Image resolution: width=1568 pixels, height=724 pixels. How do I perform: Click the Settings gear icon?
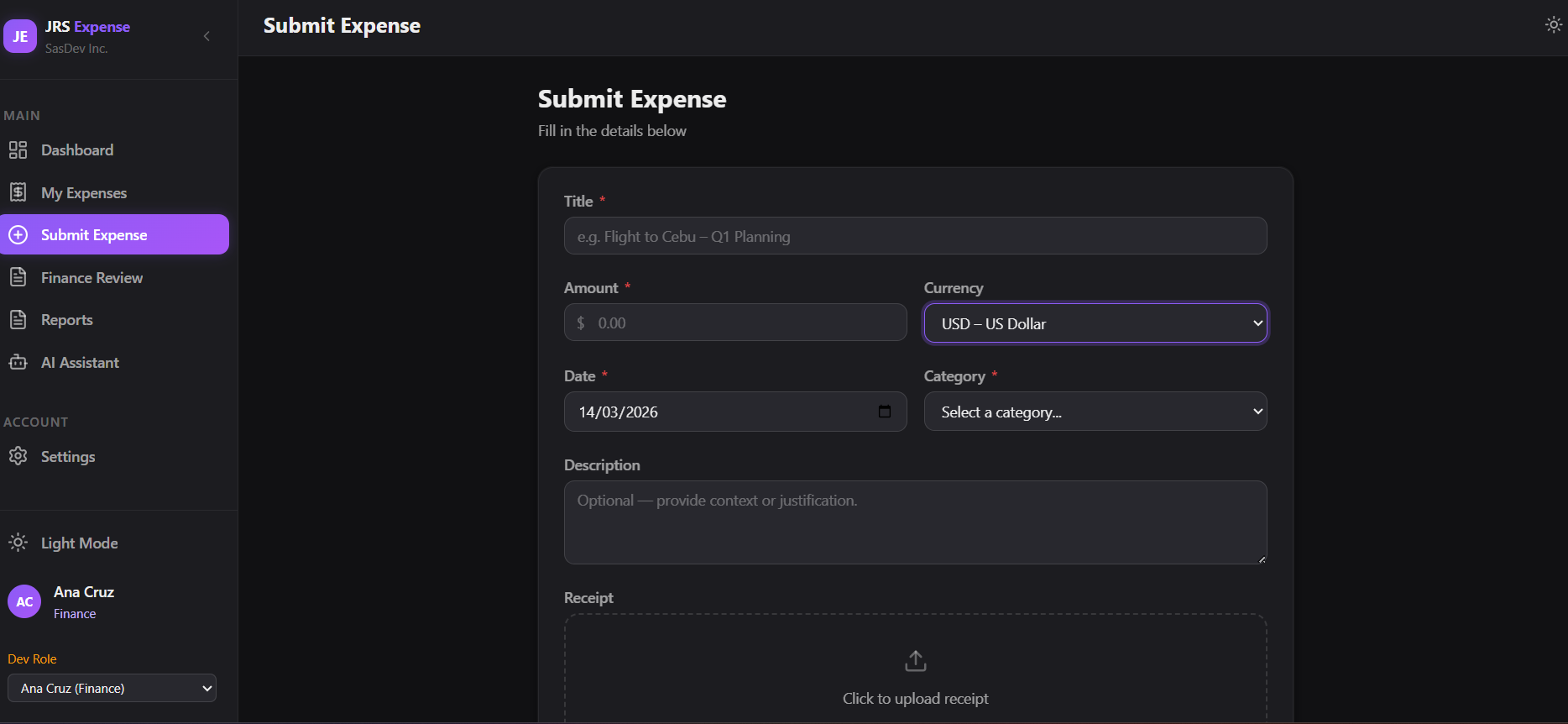point(18,456)
